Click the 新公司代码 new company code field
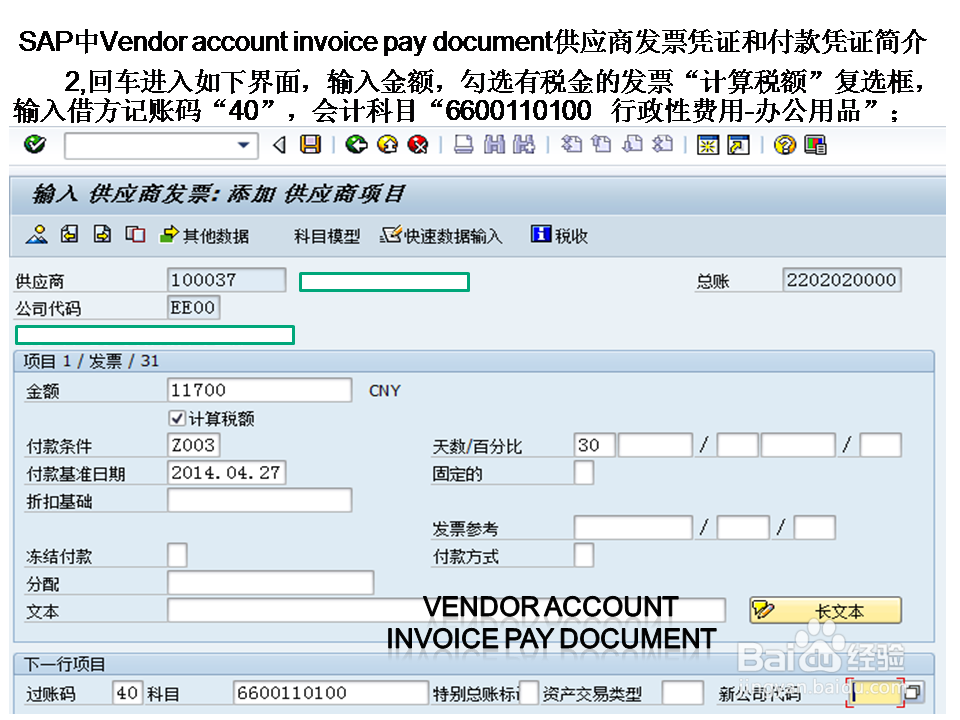Screen dimensions: 960x720 [x=874, y=693]
